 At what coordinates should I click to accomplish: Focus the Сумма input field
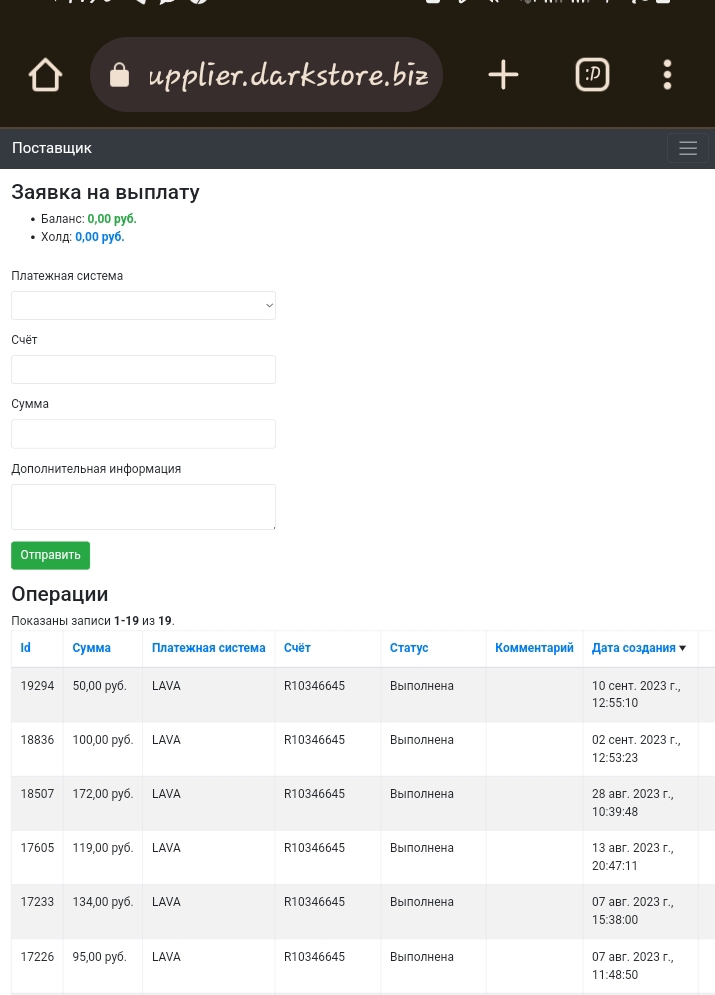[x=143, y=434]
